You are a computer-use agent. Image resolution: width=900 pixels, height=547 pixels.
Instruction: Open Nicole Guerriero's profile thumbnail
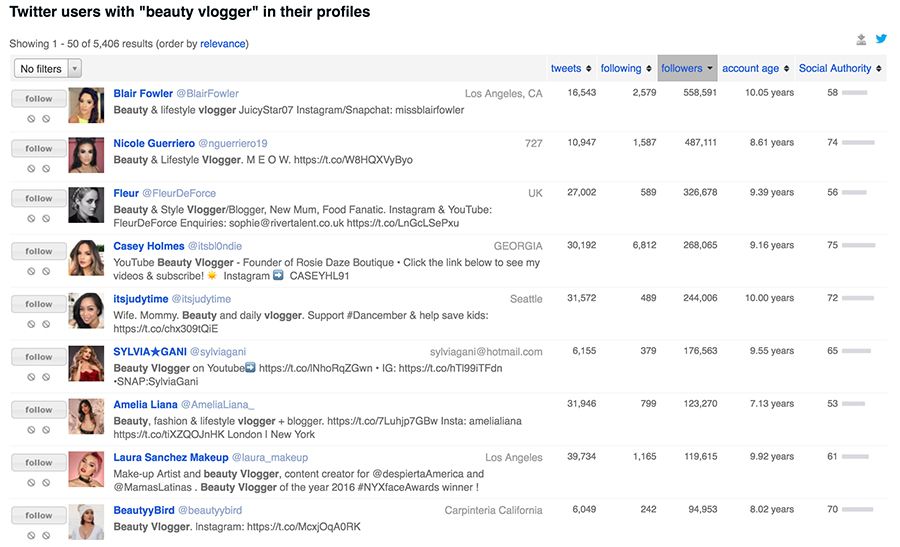click(x=86, y=153)
